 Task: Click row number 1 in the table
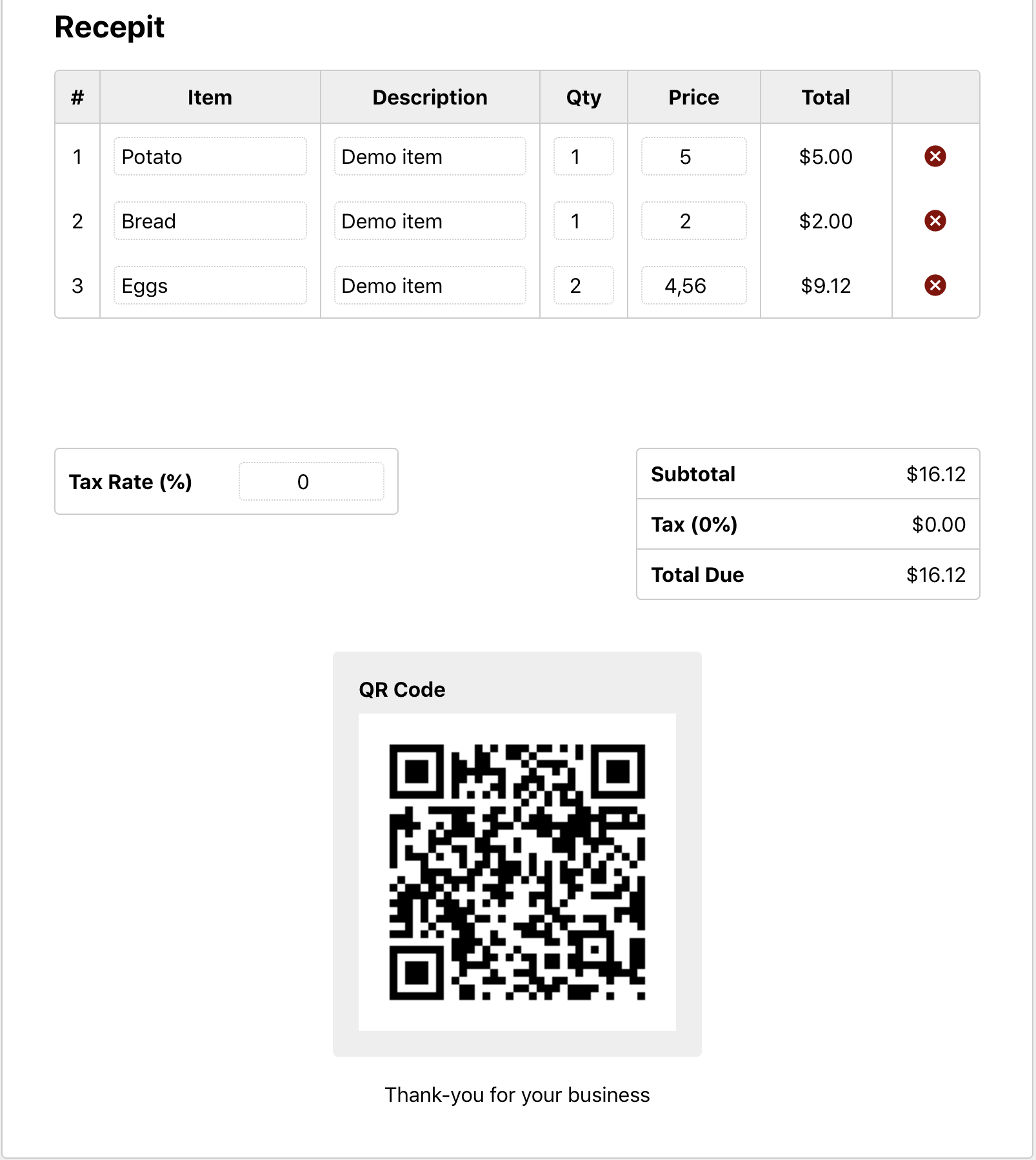point(77,157)
